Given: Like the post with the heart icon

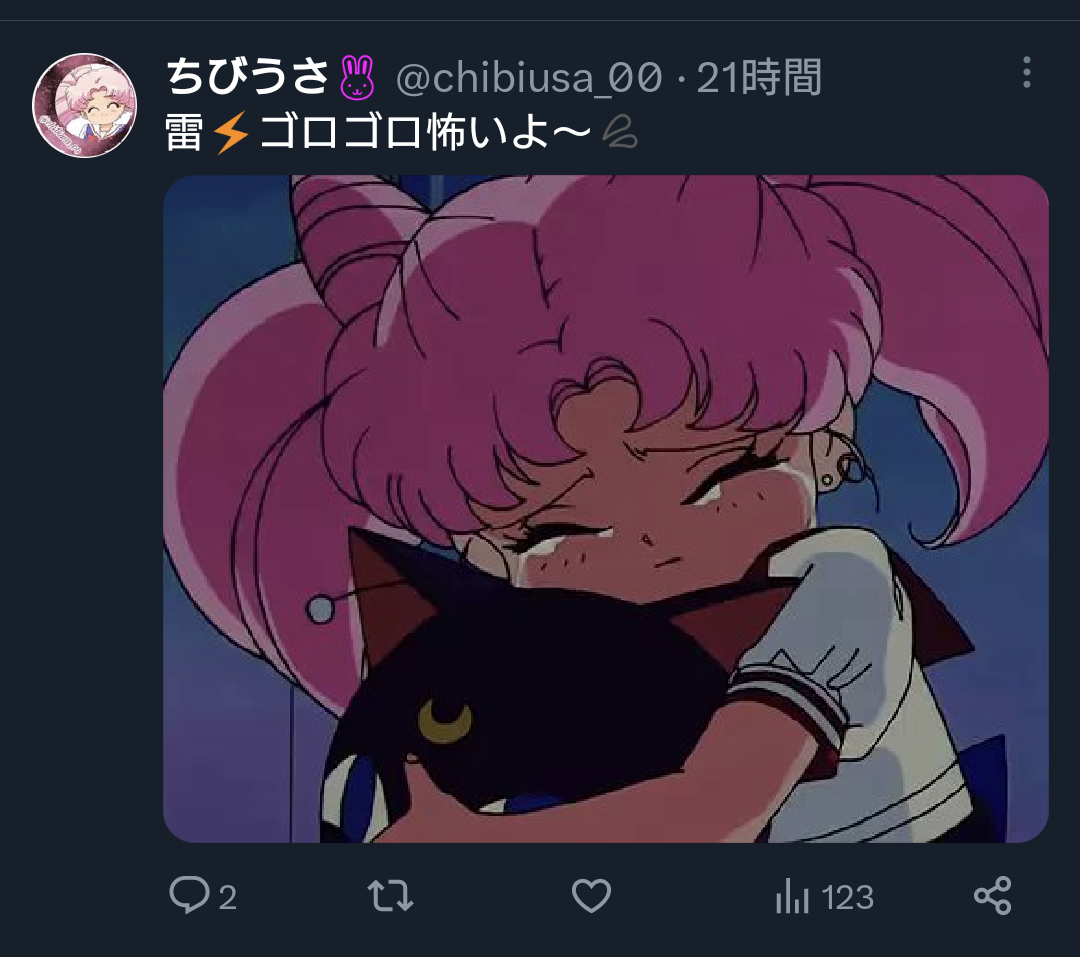Looking at the screenshot, I should [x=592, y=896].
